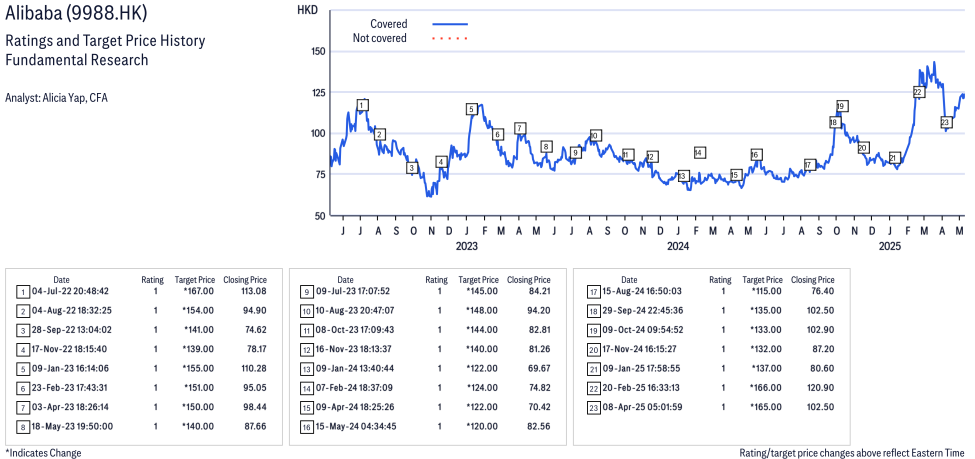The width and height of the screenshot is (975, 459).
Task: Click chart marker 19 on the price line
Action: click(x=842, y=106)
